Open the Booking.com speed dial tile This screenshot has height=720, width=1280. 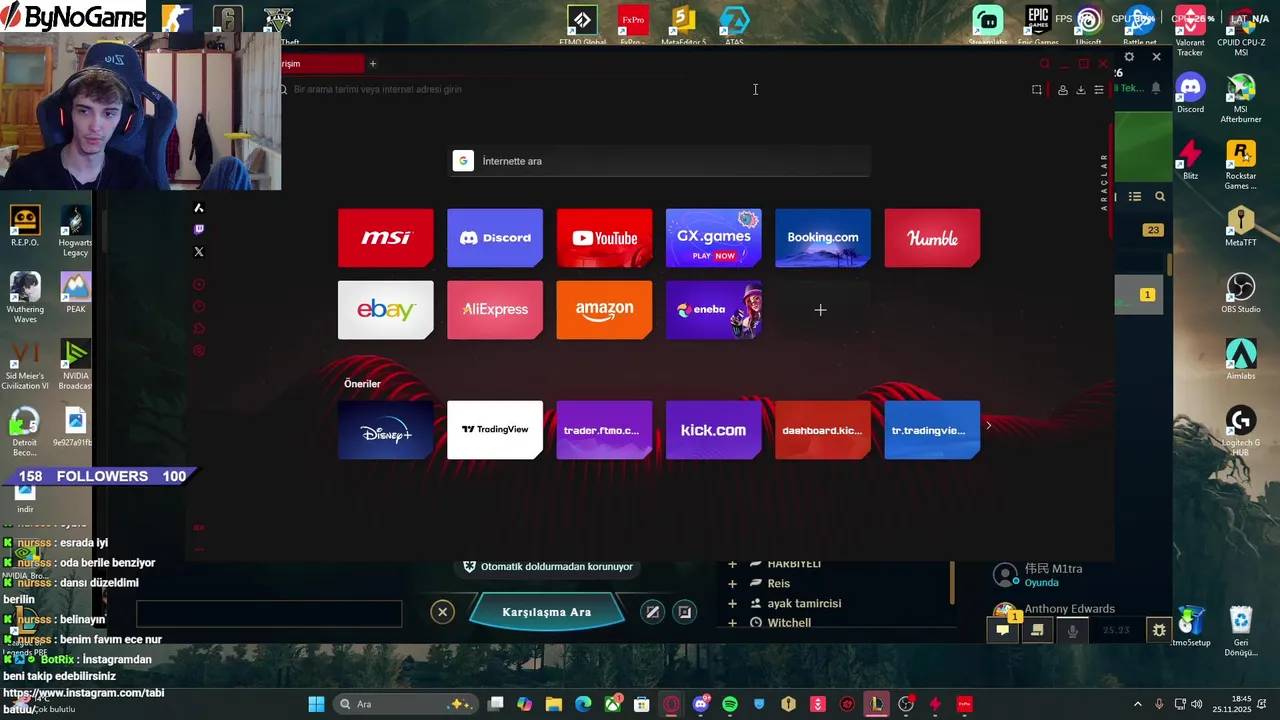point(823,238)
